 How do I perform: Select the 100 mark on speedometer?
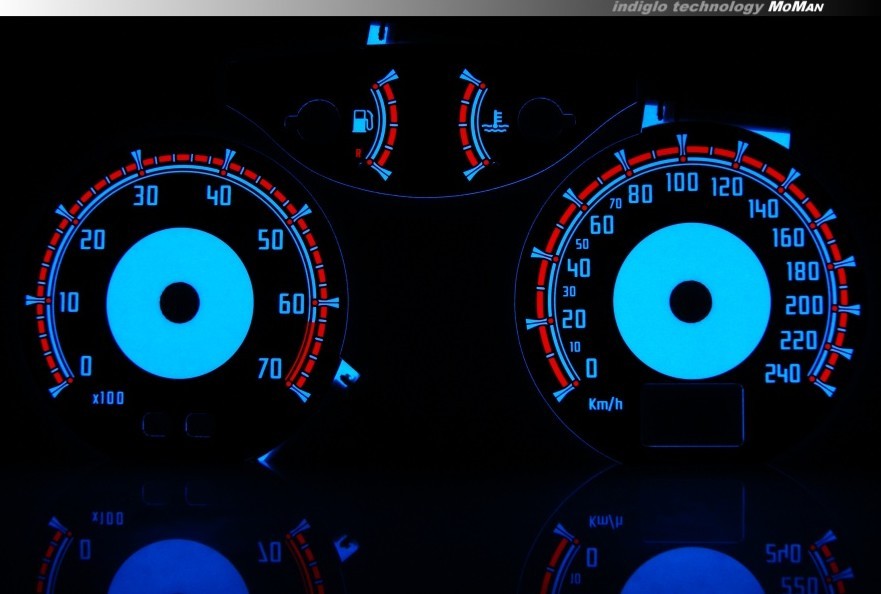point(682,182)
